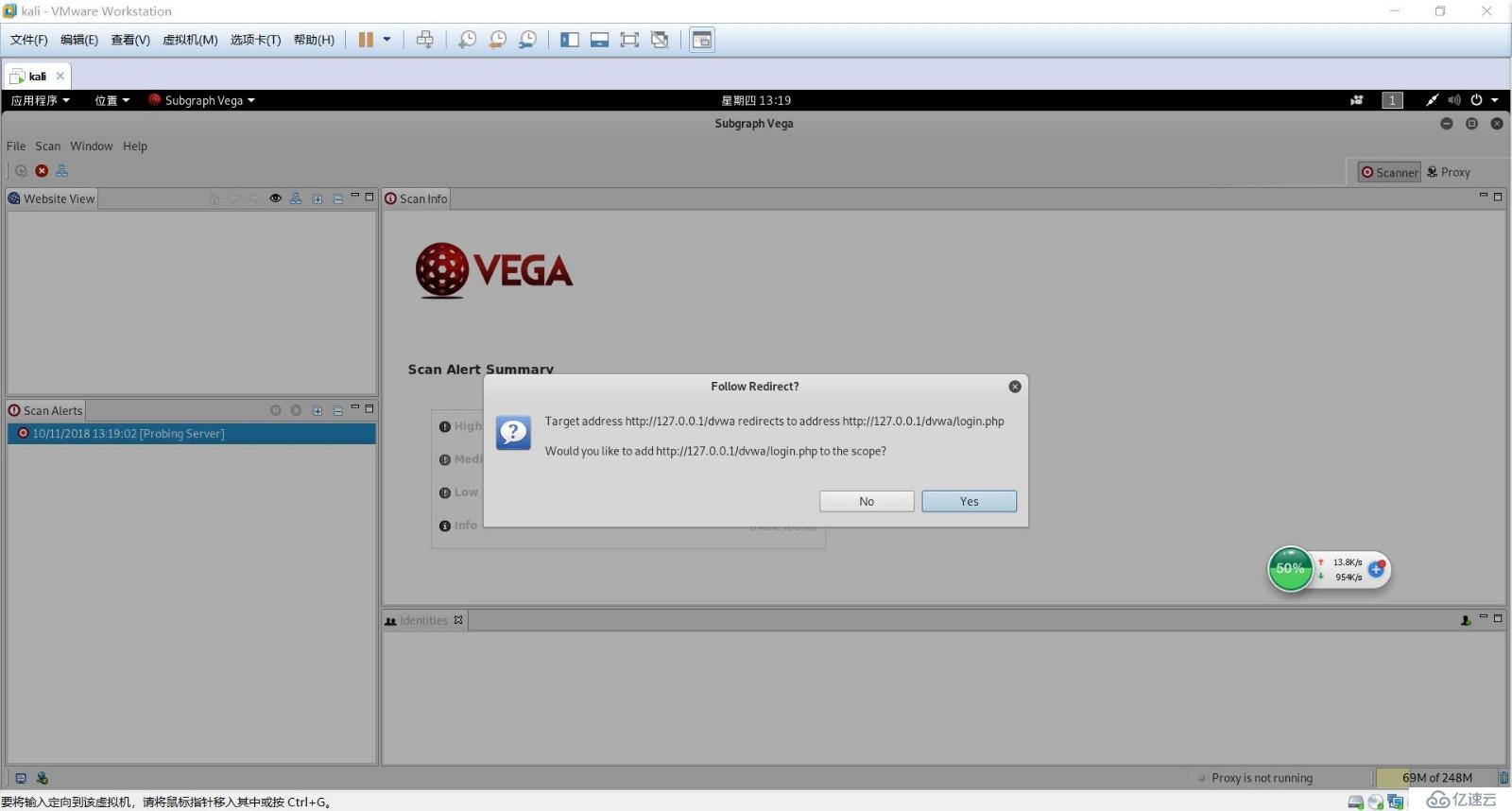Open Vega's Window menu

(91, 147)
